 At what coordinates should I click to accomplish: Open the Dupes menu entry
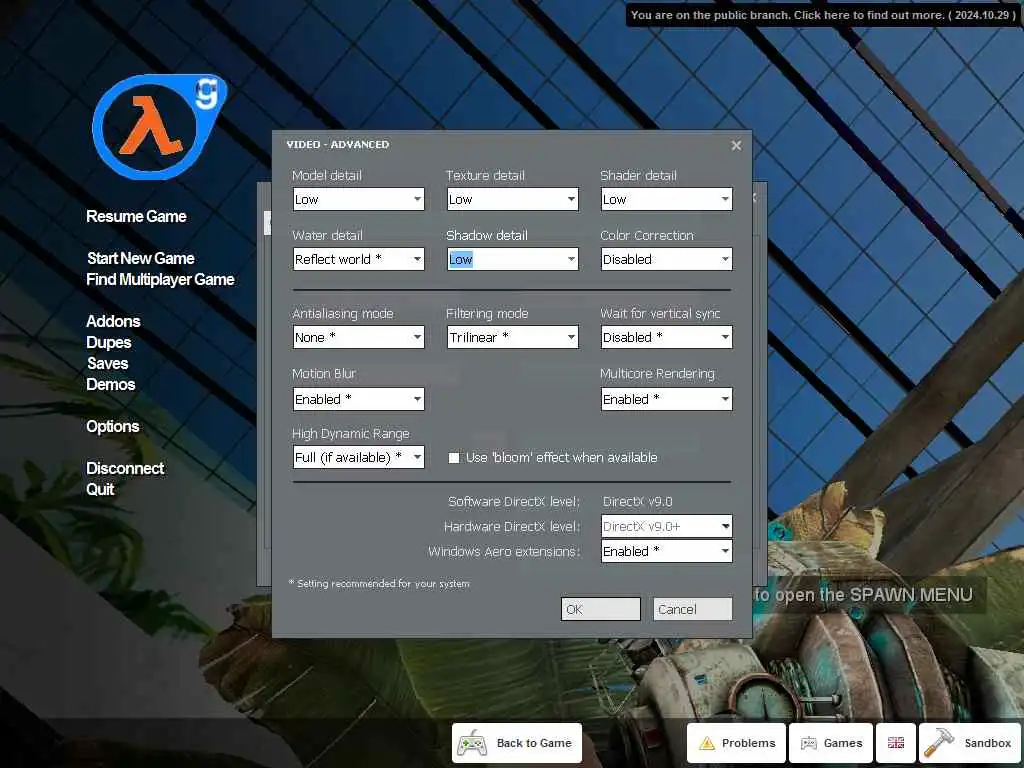109,342
